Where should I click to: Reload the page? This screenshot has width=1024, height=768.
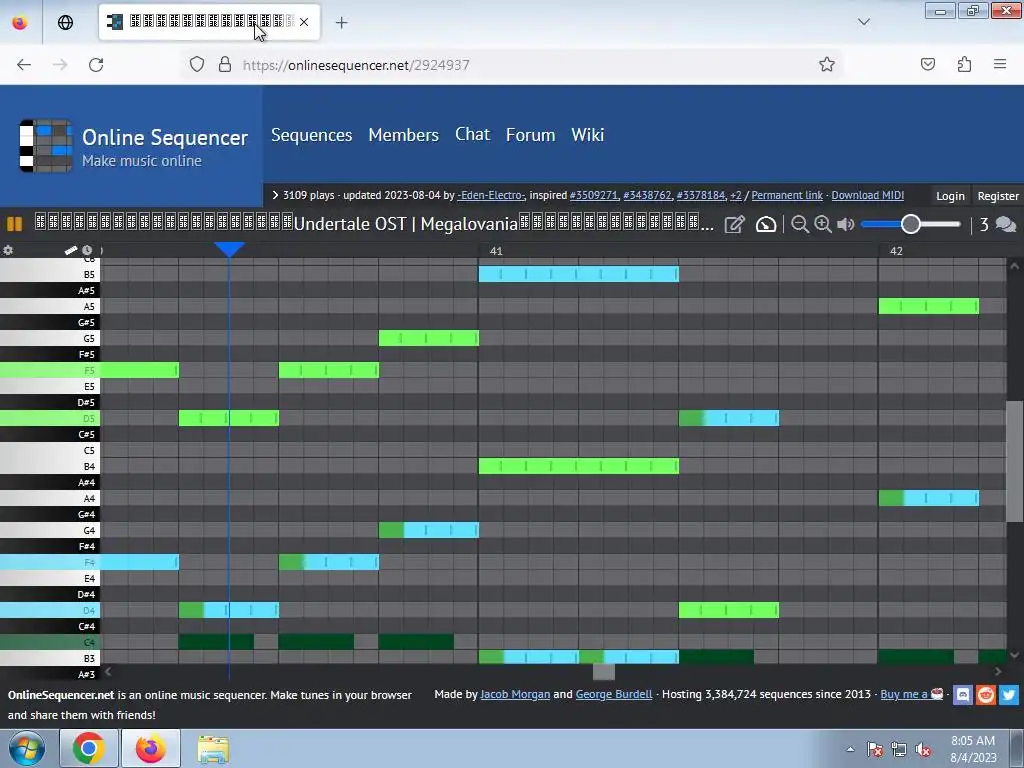(x=96, y=65)
